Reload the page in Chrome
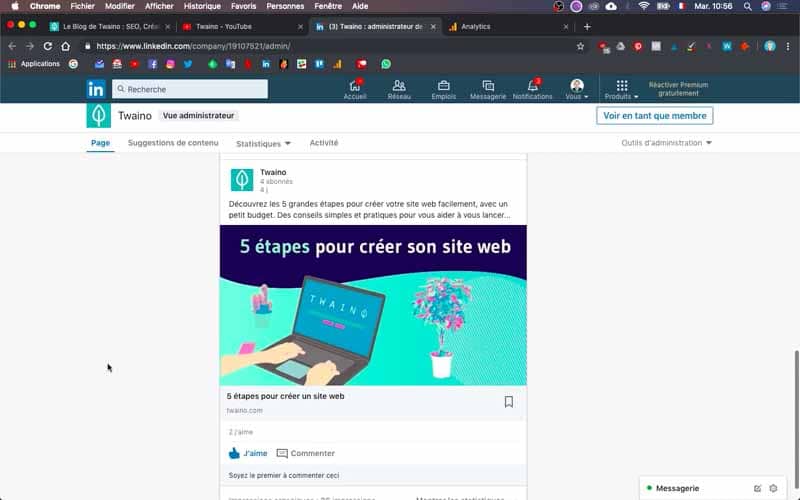Viewport: 800px width, 500px height. [47, 46]
